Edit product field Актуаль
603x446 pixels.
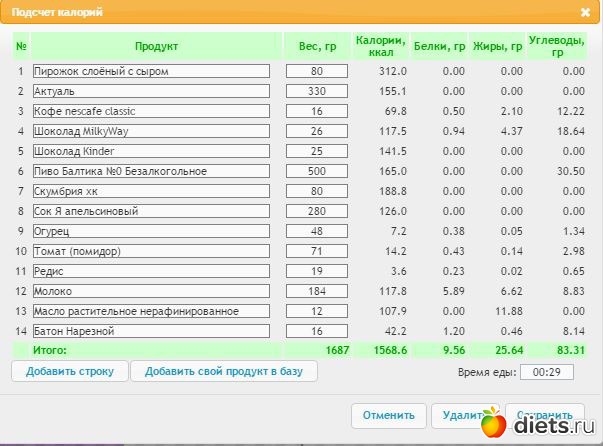coord(151,91)
